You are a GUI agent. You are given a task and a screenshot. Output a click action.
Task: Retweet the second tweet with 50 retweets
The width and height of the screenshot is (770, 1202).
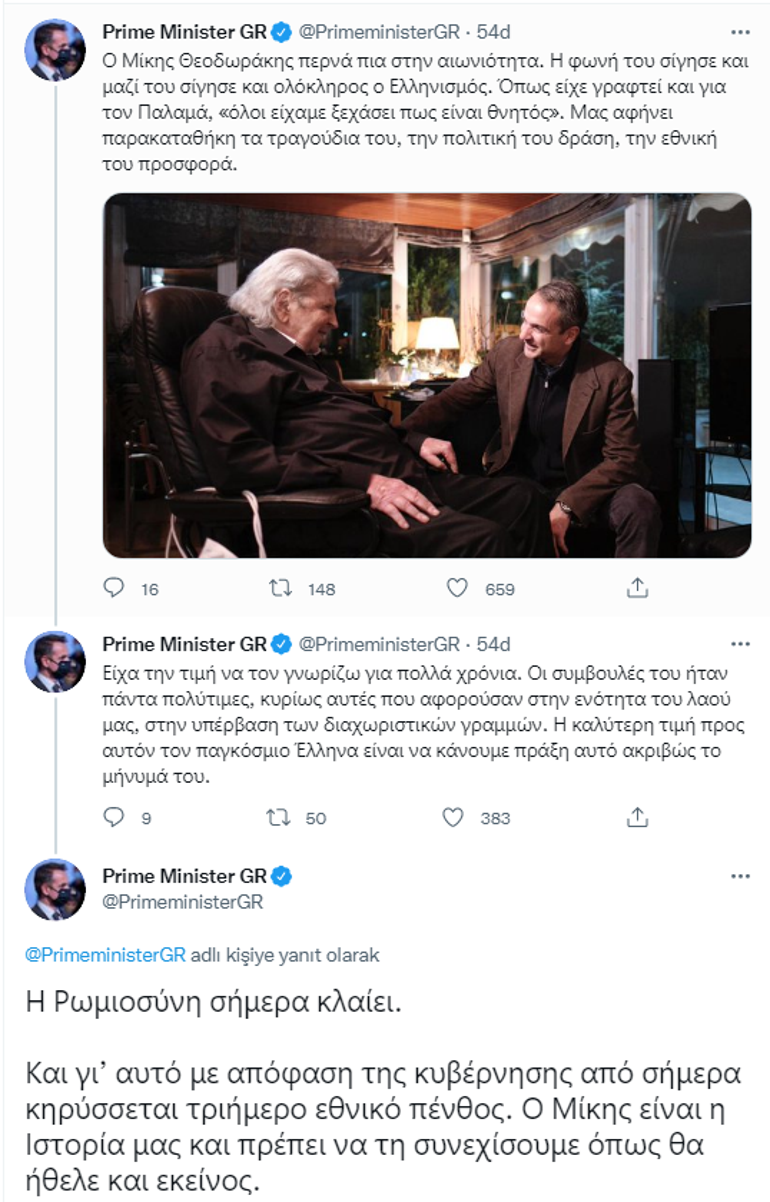(x=281, y=817)
